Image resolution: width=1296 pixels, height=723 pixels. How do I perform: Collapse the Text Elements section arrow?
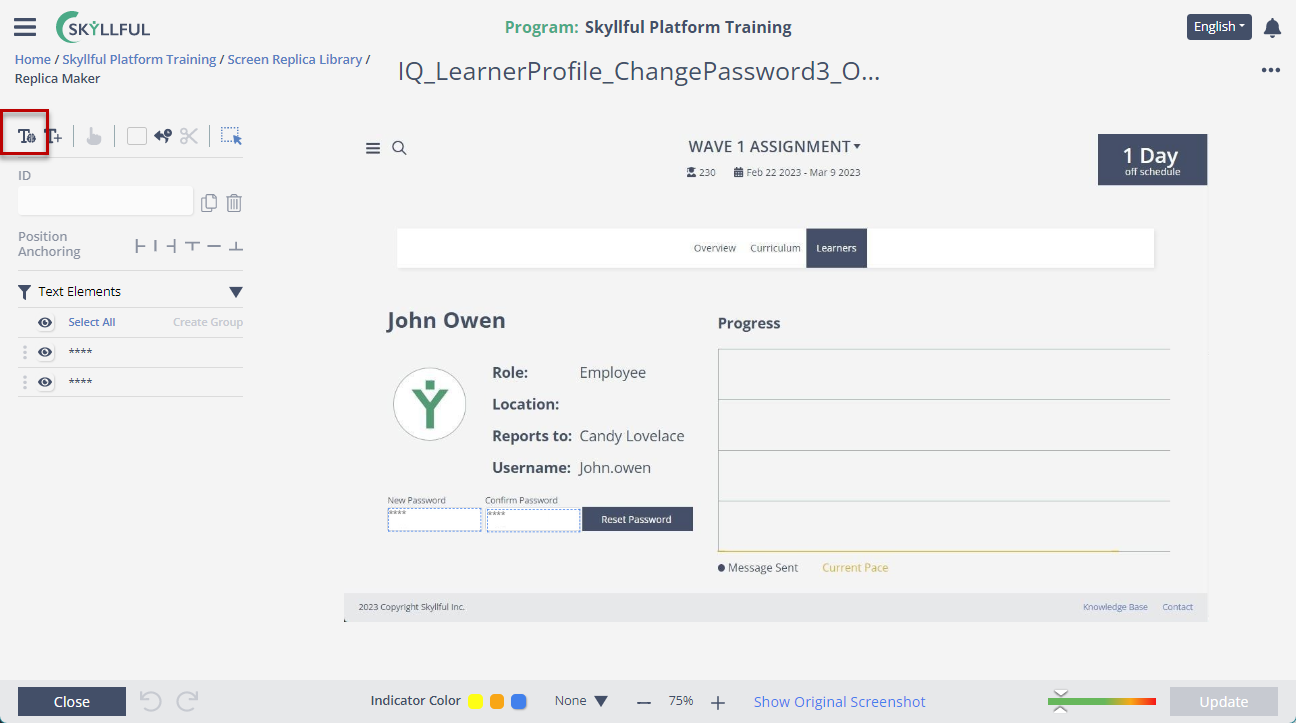(236, 292)
